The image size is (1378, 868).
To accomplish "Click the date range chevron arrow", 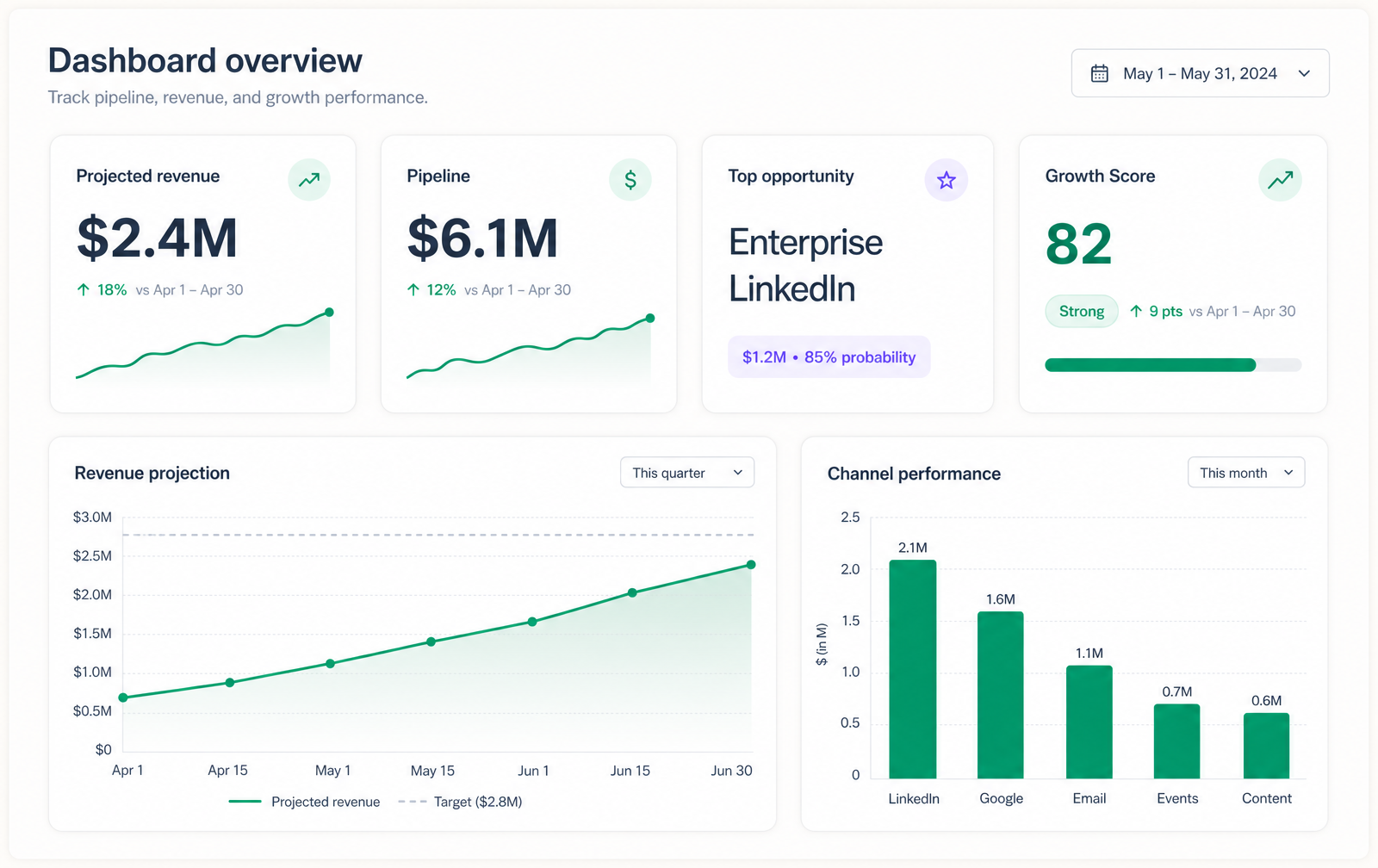I will [1304, 73].
